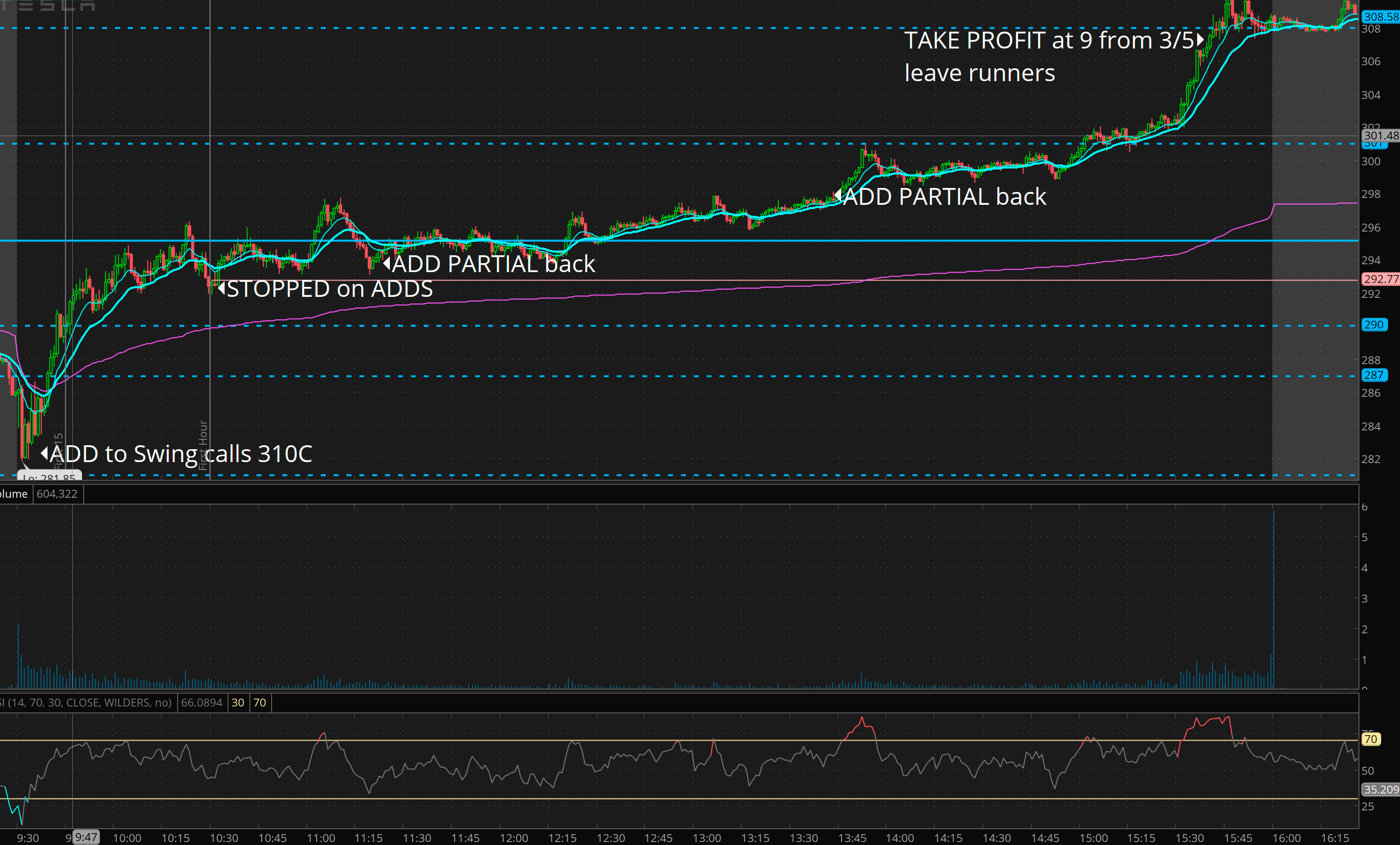
Task: Click the pink 292.77 price tag
Action: tap(1381, 279)
